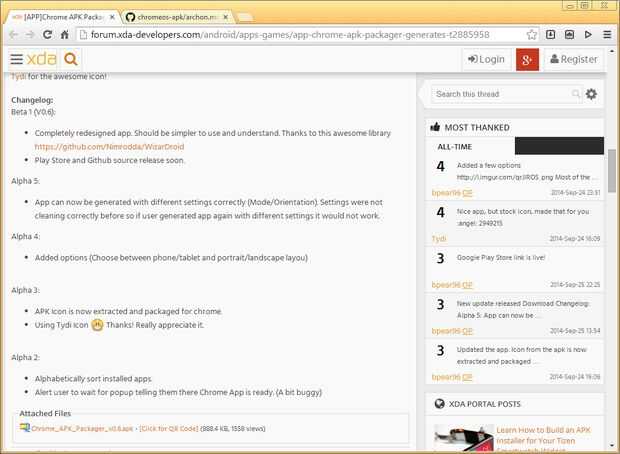Image resolution: width=620 pixels, height=454 pixels.
Task: Click the XDA portal post thumbnail
Action: pyautogui.click(x=464, y=438)
